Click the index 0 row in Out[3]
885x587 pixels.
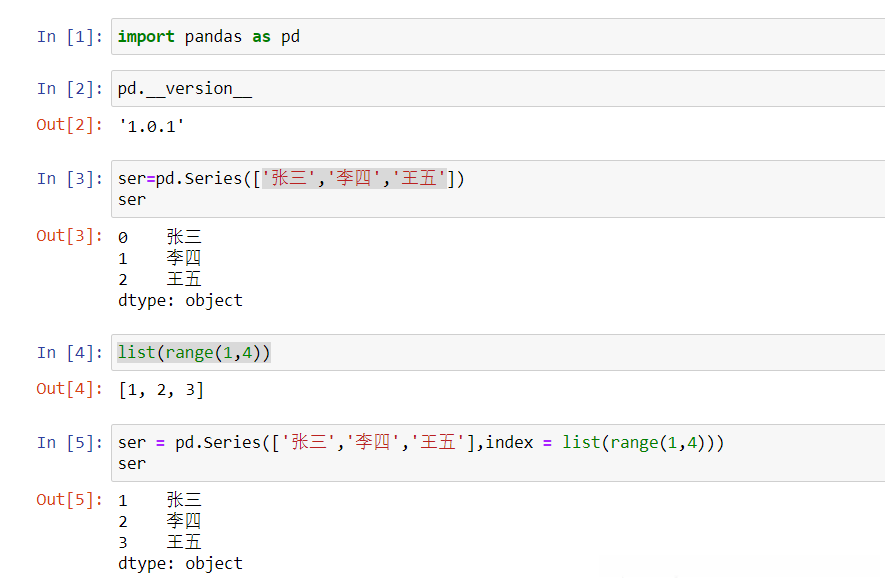coord(160,237)
